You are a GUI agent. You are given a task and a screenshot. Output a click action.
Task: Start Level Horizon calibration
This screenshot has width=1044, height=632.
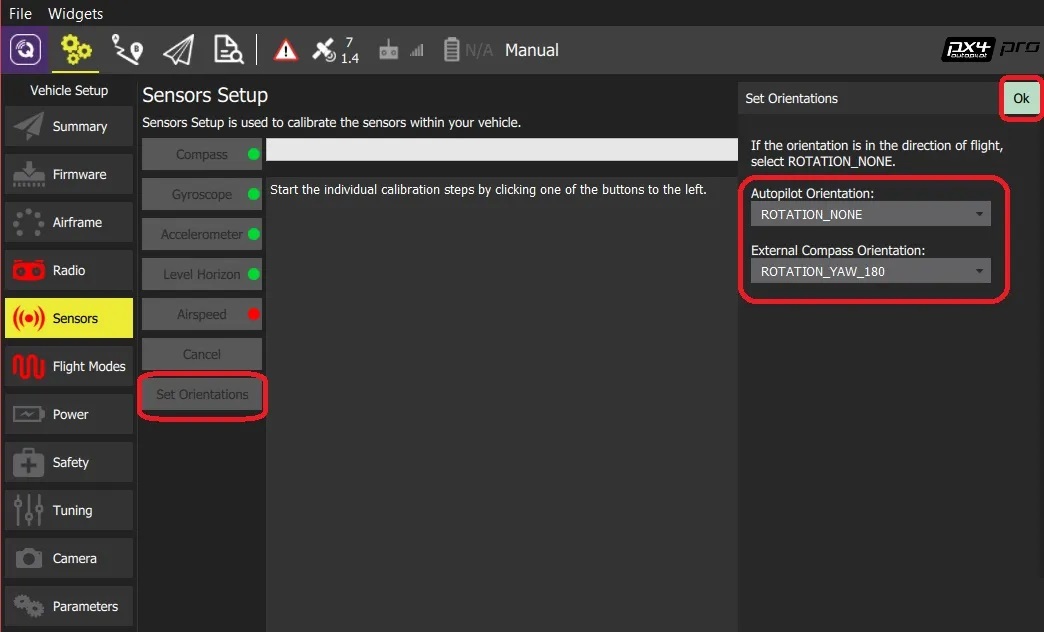pos(202,274)
